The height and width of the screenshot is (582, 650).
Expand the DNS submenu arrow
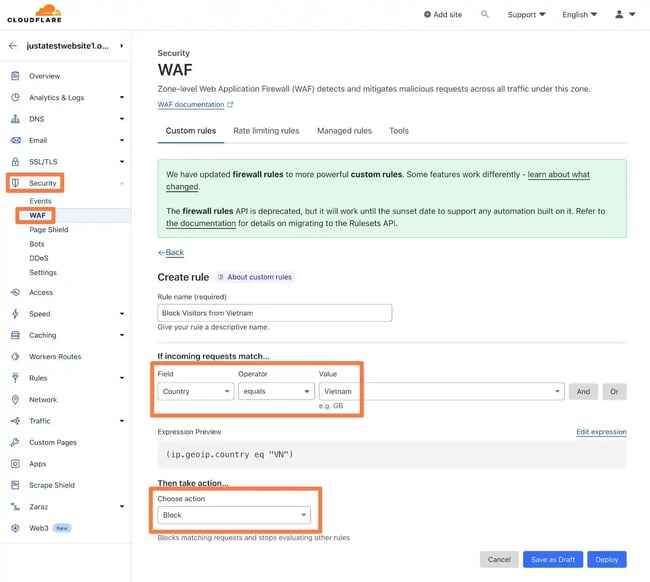pos(122,119)
